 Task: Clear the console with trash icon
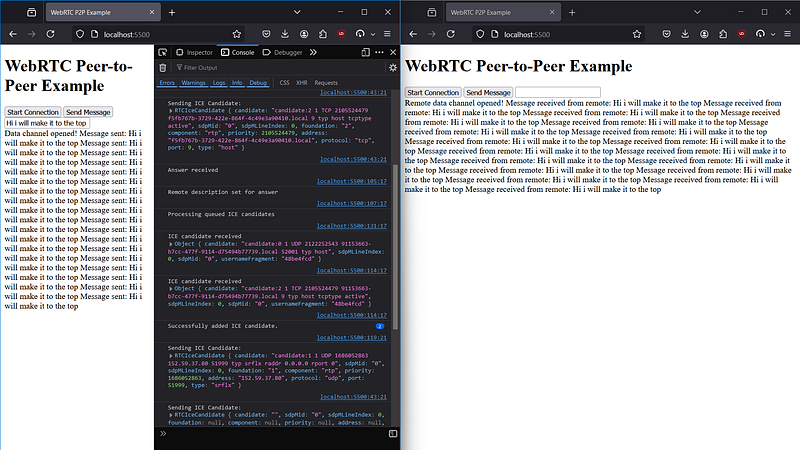coord(163,67)
